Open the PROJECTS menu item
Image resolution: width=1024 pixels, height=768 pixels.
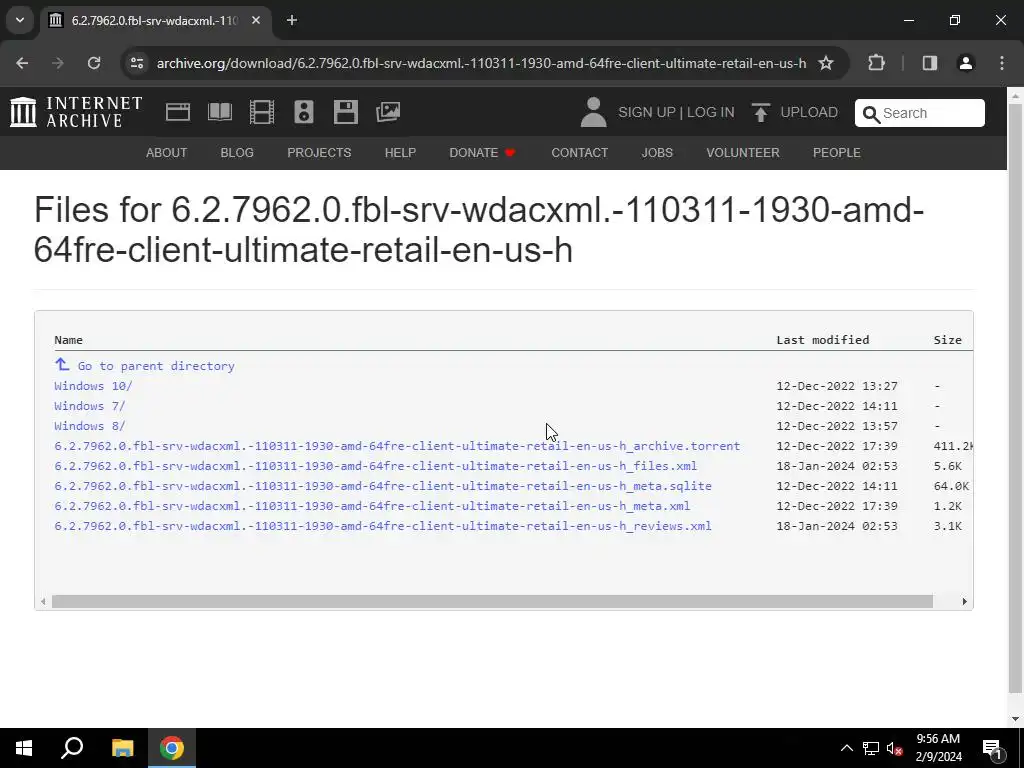click(x=319, y=153)
